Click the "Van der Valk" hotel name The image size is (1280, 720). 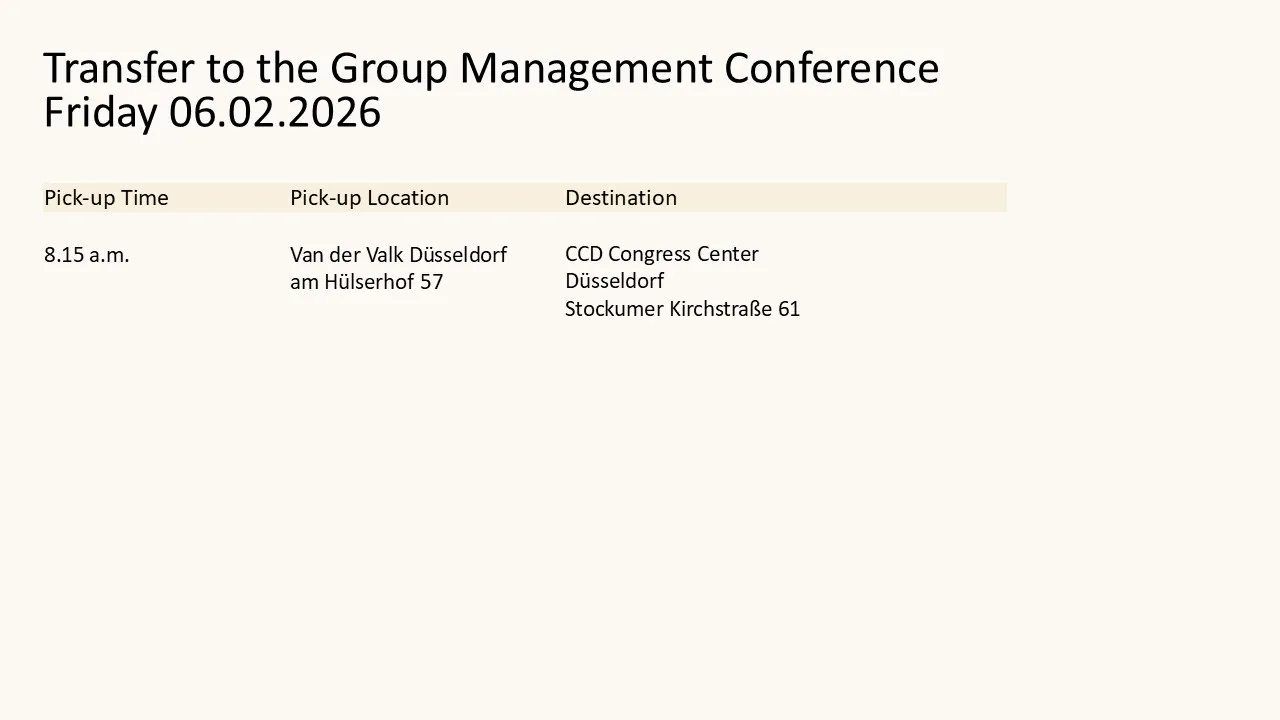pos(346,255)
